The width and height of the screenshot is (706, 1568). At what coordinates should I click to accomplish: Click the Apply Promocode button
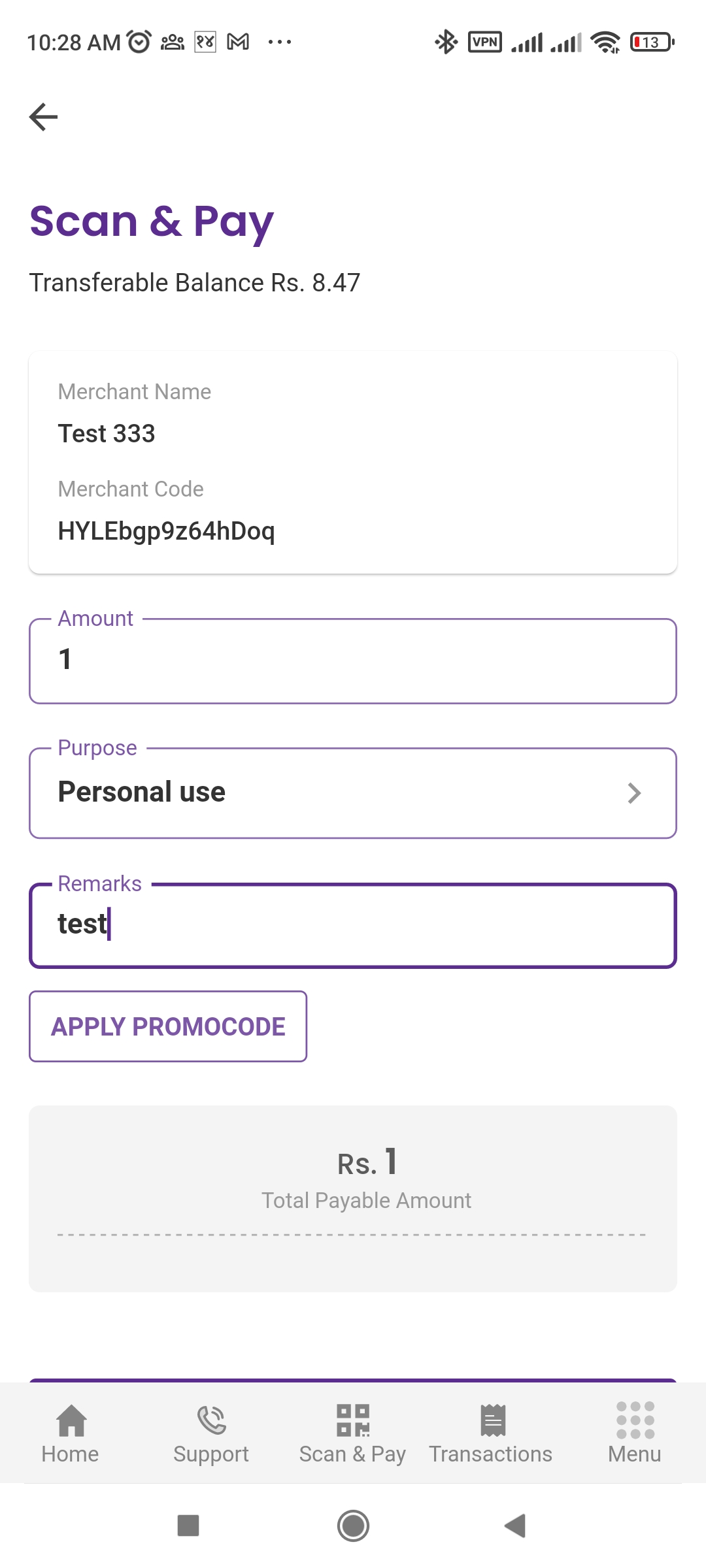tap(168, 1026)
